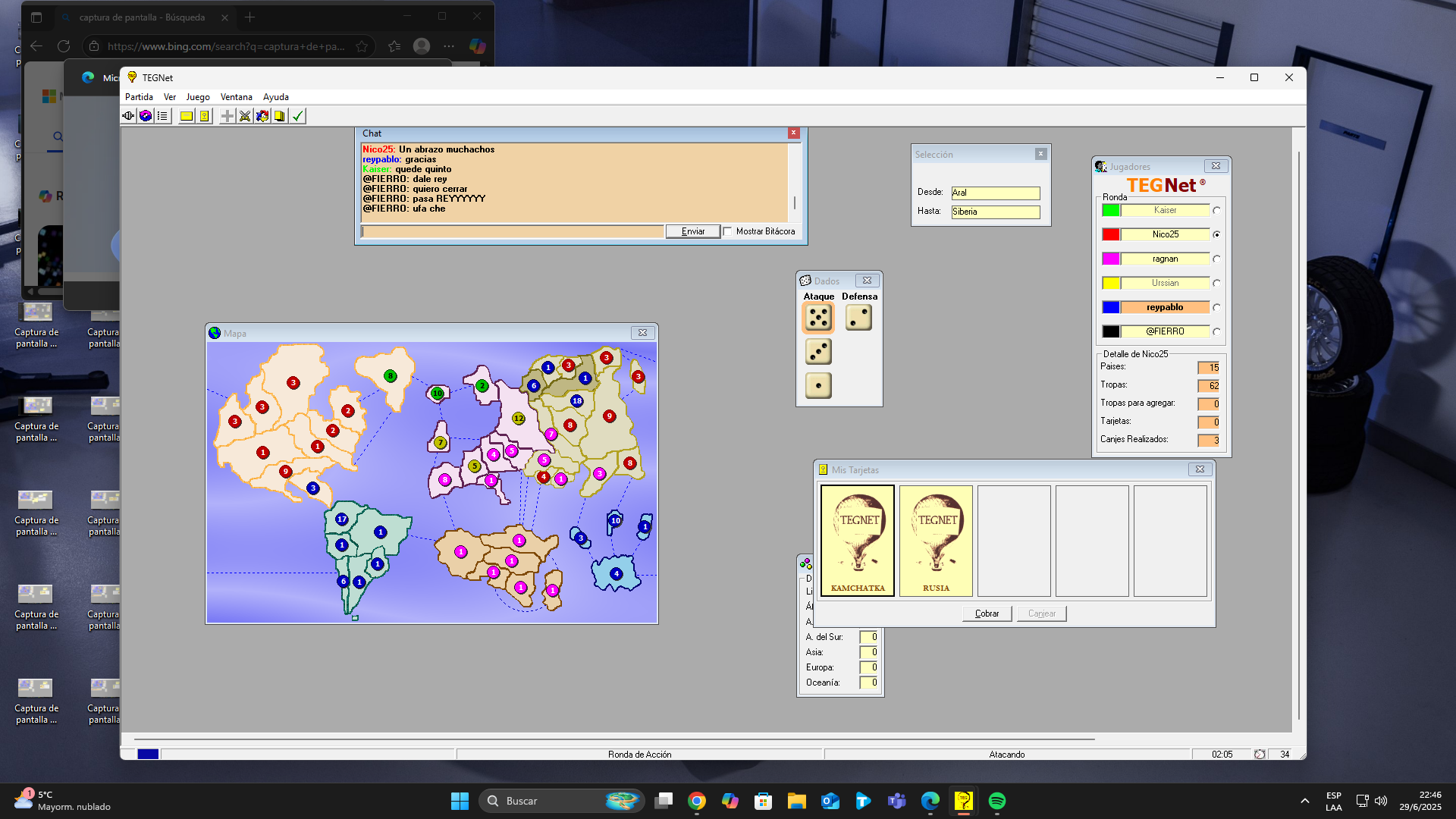Close the Mis Tarjetas panel
This screenshot has height=819, width=1456.
[1200, 469]
